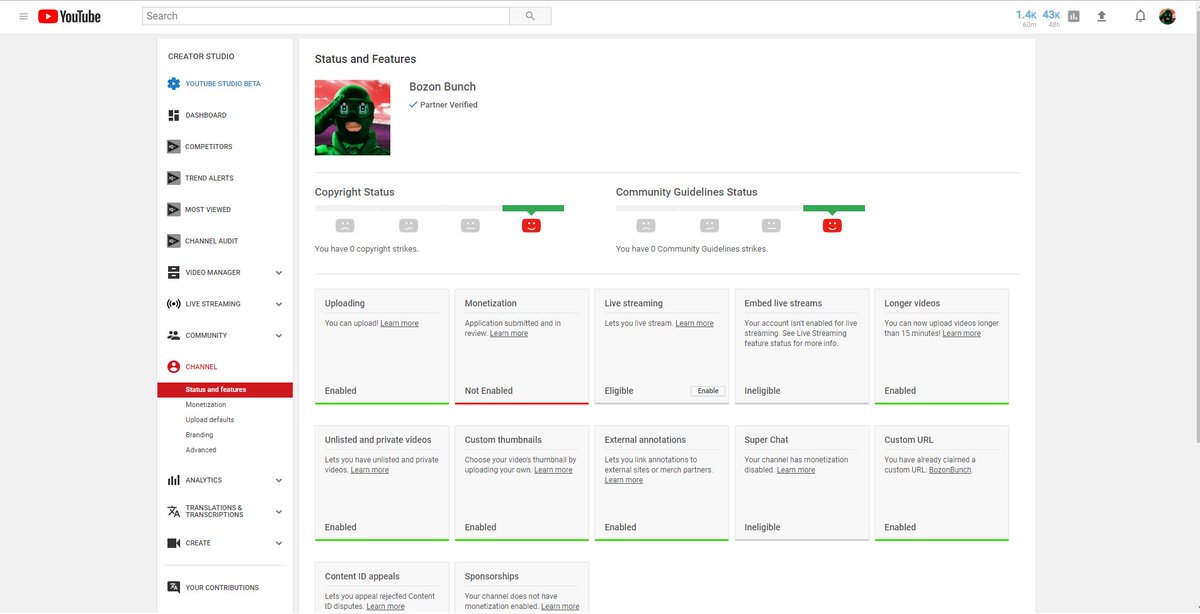Screen dimensions: 1200x614
Task: Open the Advanced submenu item
Action: coord(201,450)
